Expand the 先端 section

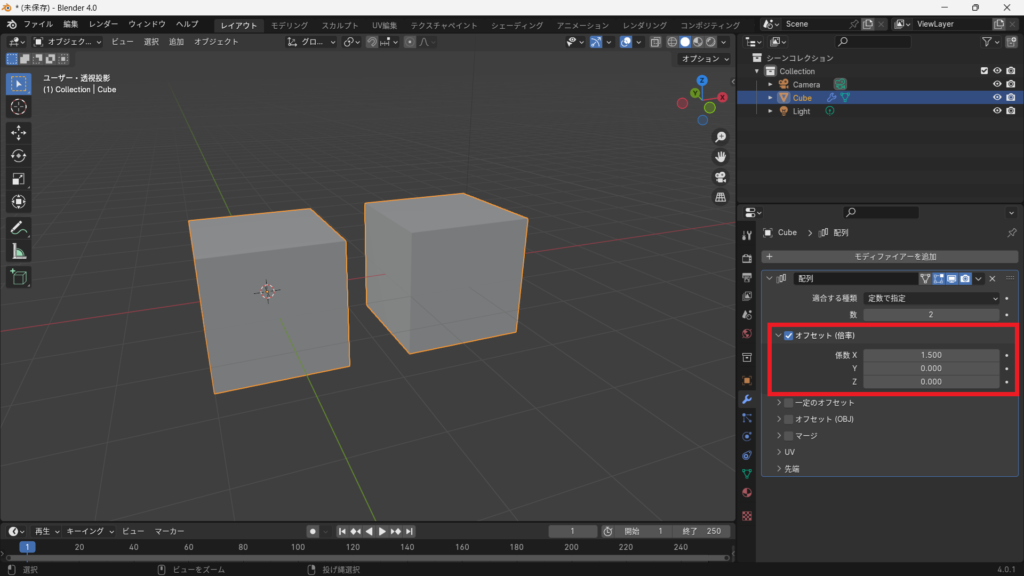(x=792, y=468)
